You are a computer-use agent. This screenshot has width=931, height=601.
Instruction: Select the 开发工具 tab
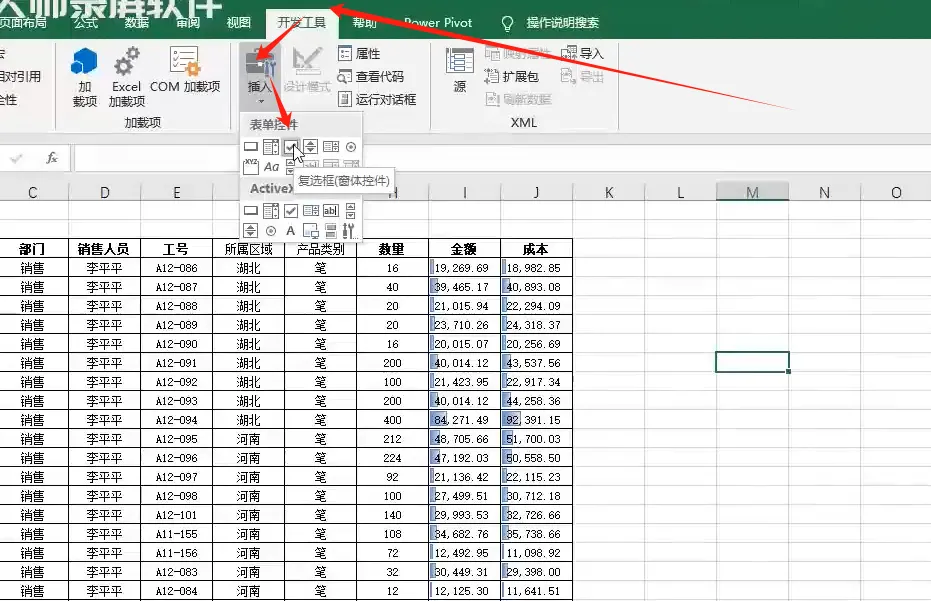pos(302,23)
